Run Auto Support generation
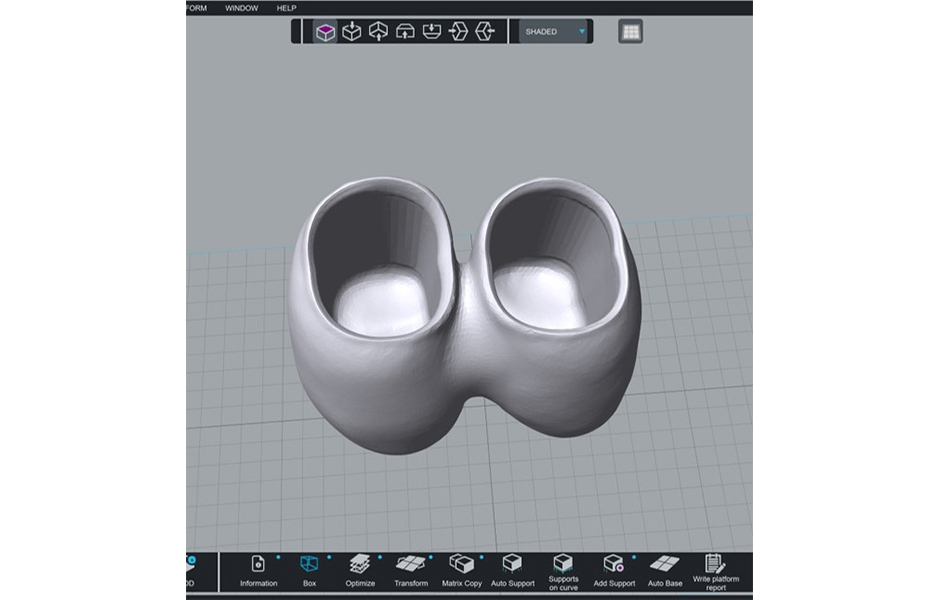Viewport: 940px width, 600px height. [x=512, y=570]
